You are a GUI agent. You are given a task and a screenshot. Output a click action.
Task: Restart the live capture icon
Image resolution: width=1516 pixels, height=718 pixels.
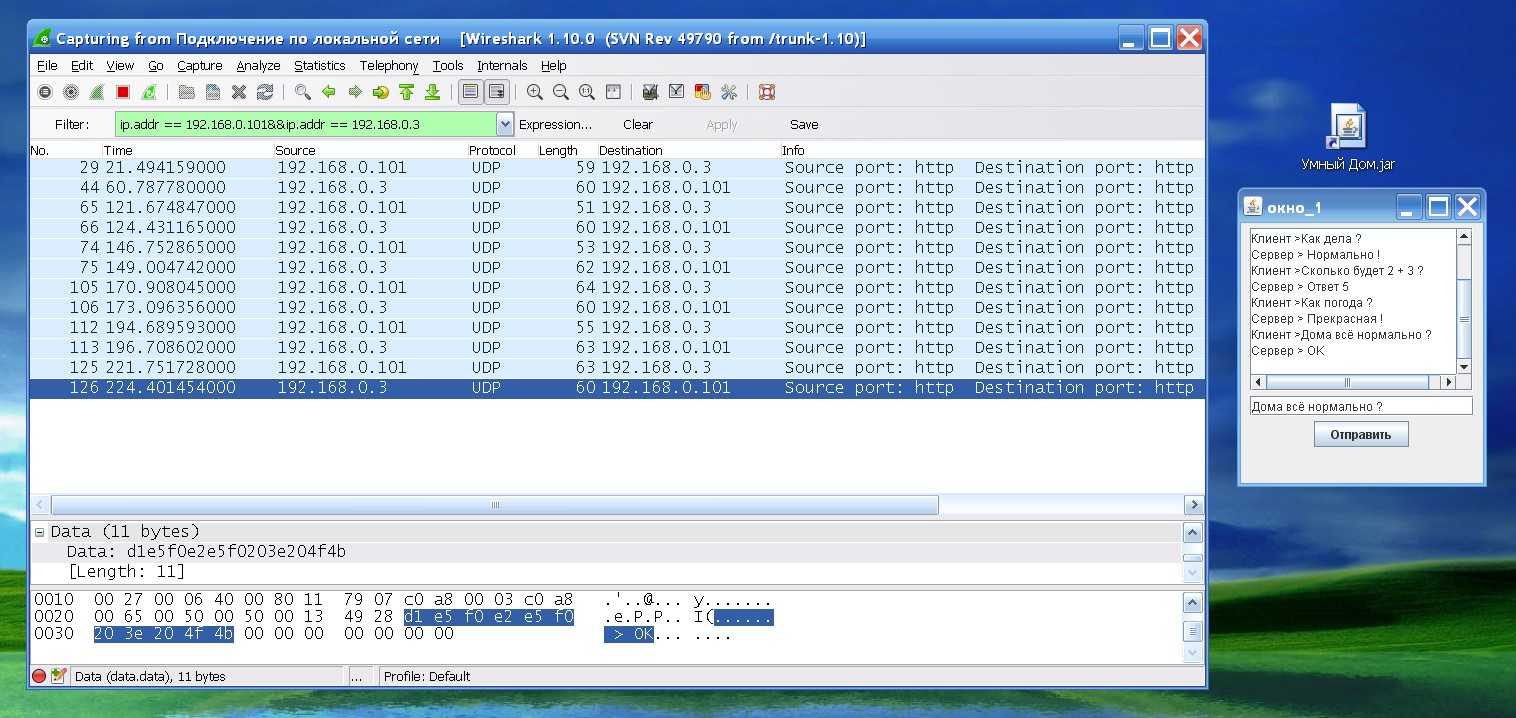149,92
